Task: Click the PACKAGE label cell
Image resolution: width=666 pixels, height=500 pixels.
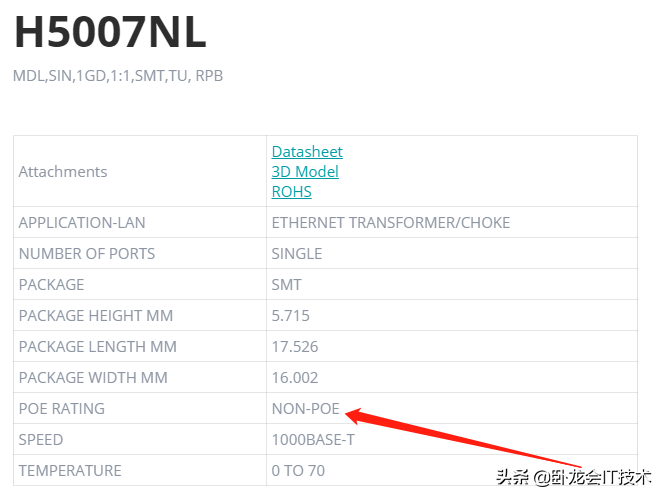Action: pyautogui.click(x=52, y=284)
